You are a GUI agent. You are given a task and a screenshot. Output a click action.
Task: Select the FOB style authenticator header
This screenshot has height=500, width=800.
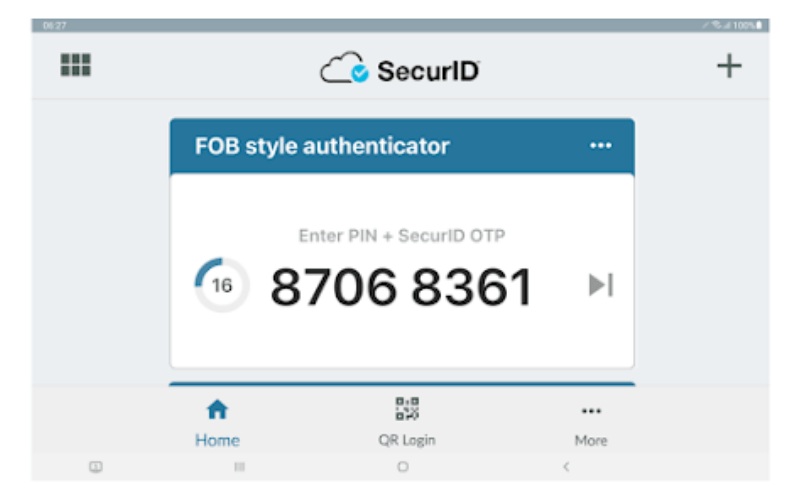pyautogui.click(x=402, y=146)
